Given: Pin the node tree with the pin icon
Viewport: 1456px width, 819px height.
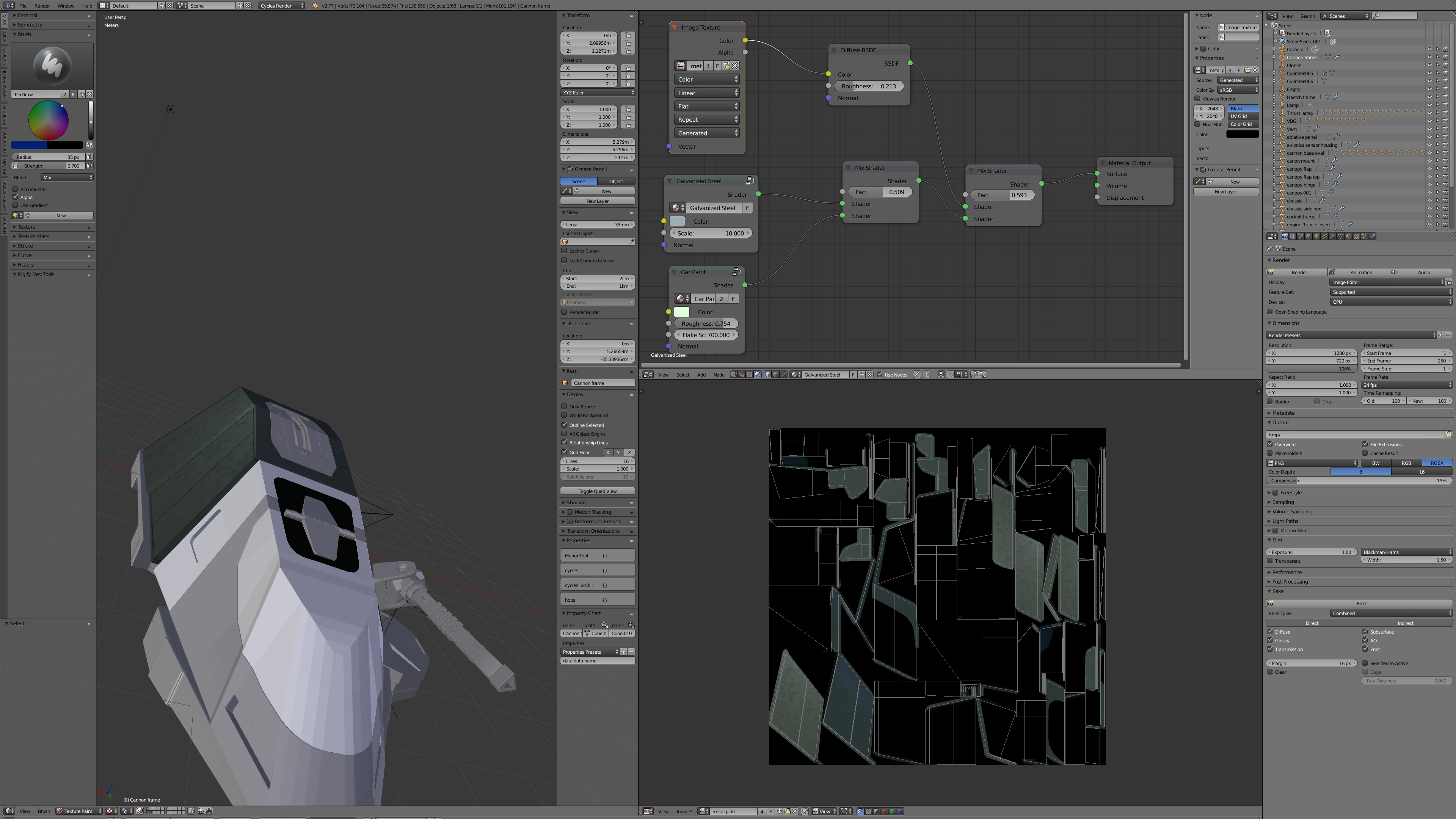Looking at the screenshot, I should tap(917, 375).
